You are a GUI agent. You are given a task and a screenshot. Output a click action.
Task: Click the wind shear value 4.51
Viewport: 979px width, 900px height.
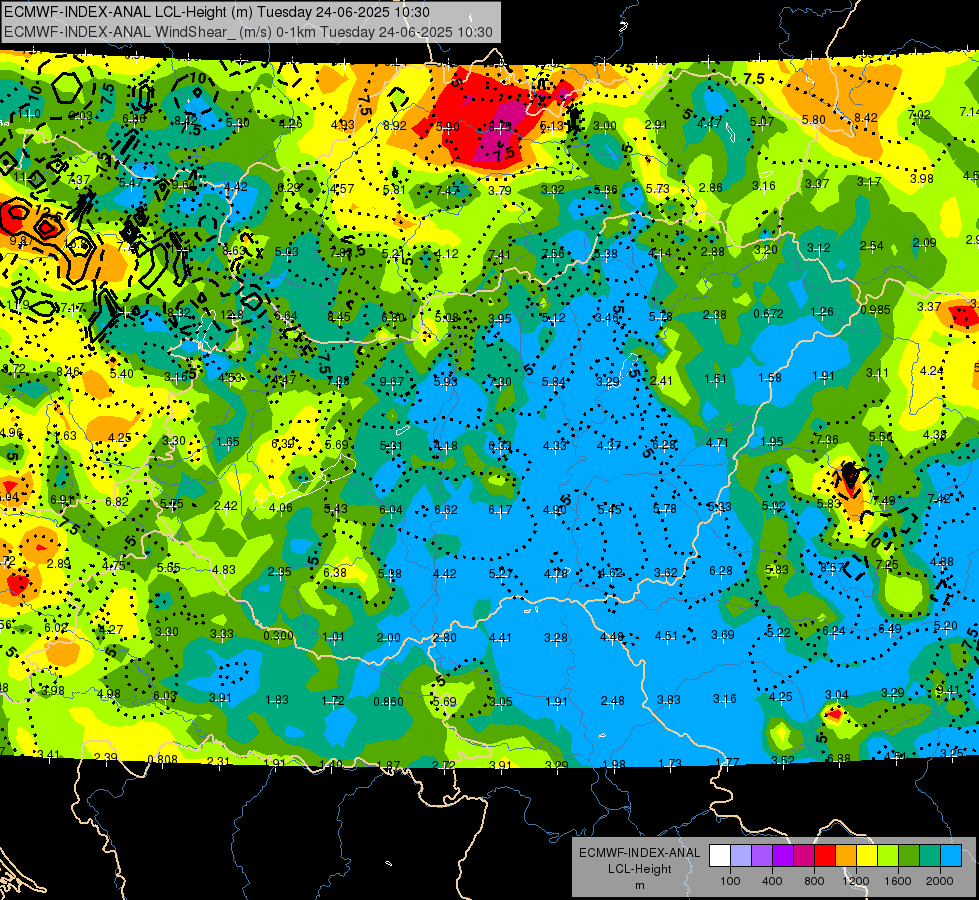pos(666,636)
